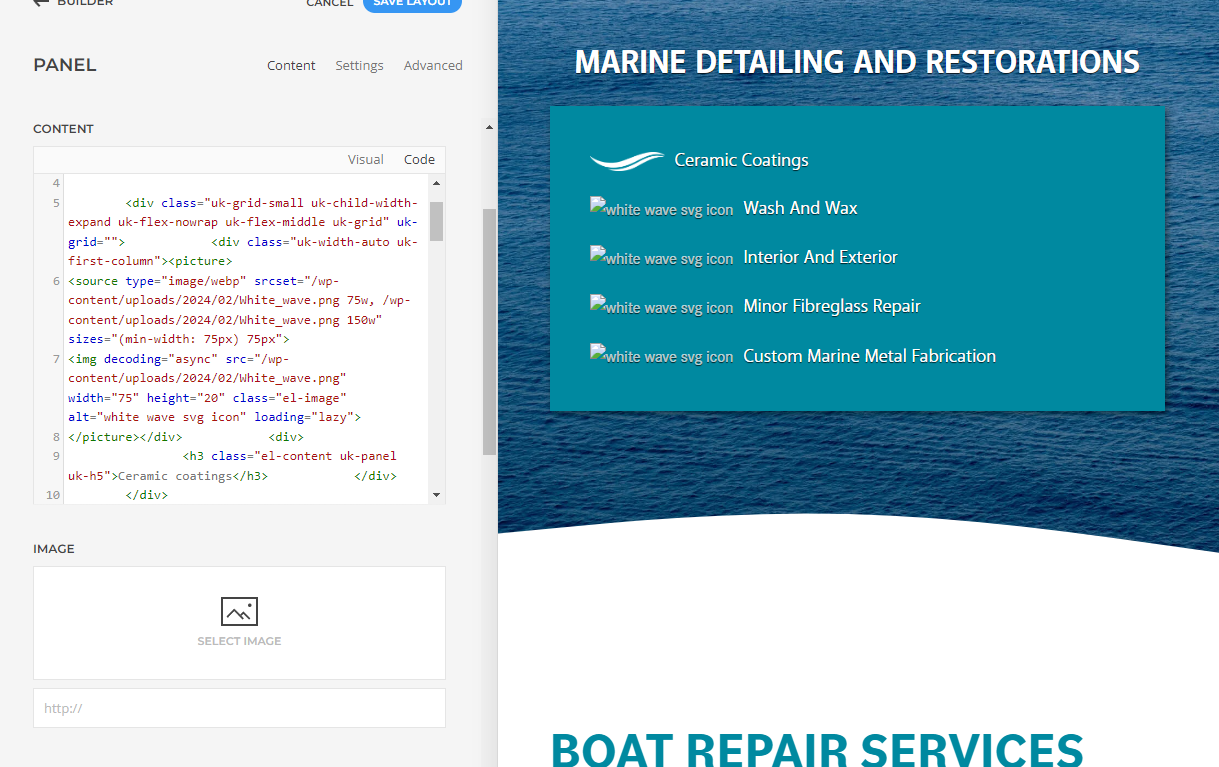The width and height of the screenshot is (1219, 767).
Task: Open the Advanced tab
Action: (x=433, y=65)
